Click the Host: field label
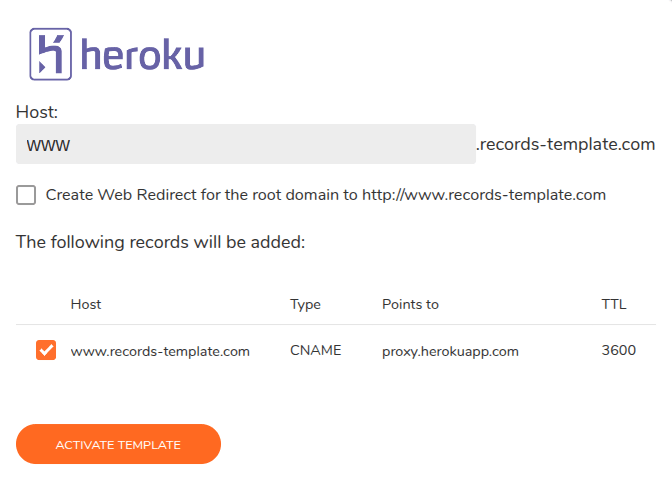Screen dimensions: 672x487 (37, 112)
